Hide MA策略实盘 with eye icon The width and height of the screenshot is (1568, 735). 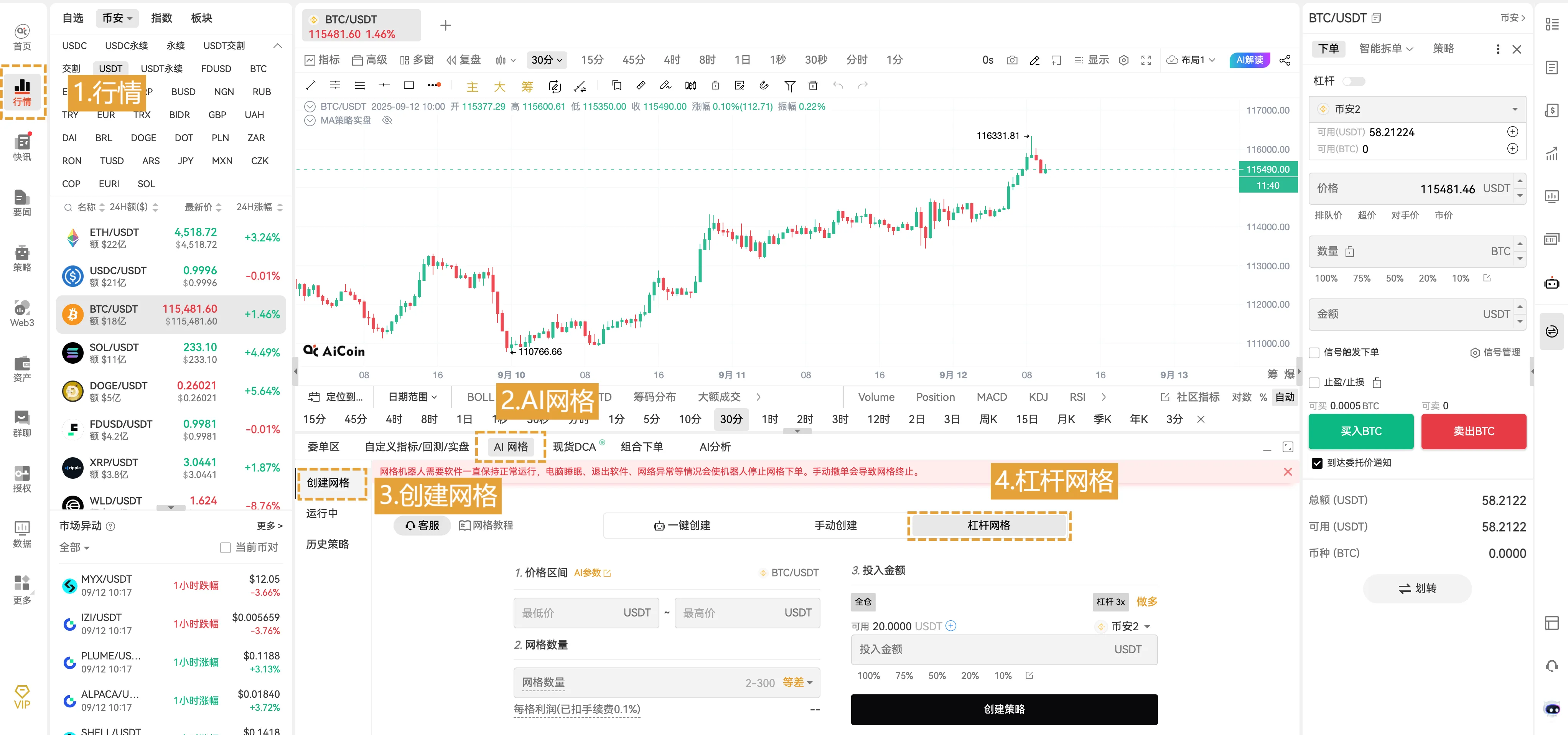point(387,120)
